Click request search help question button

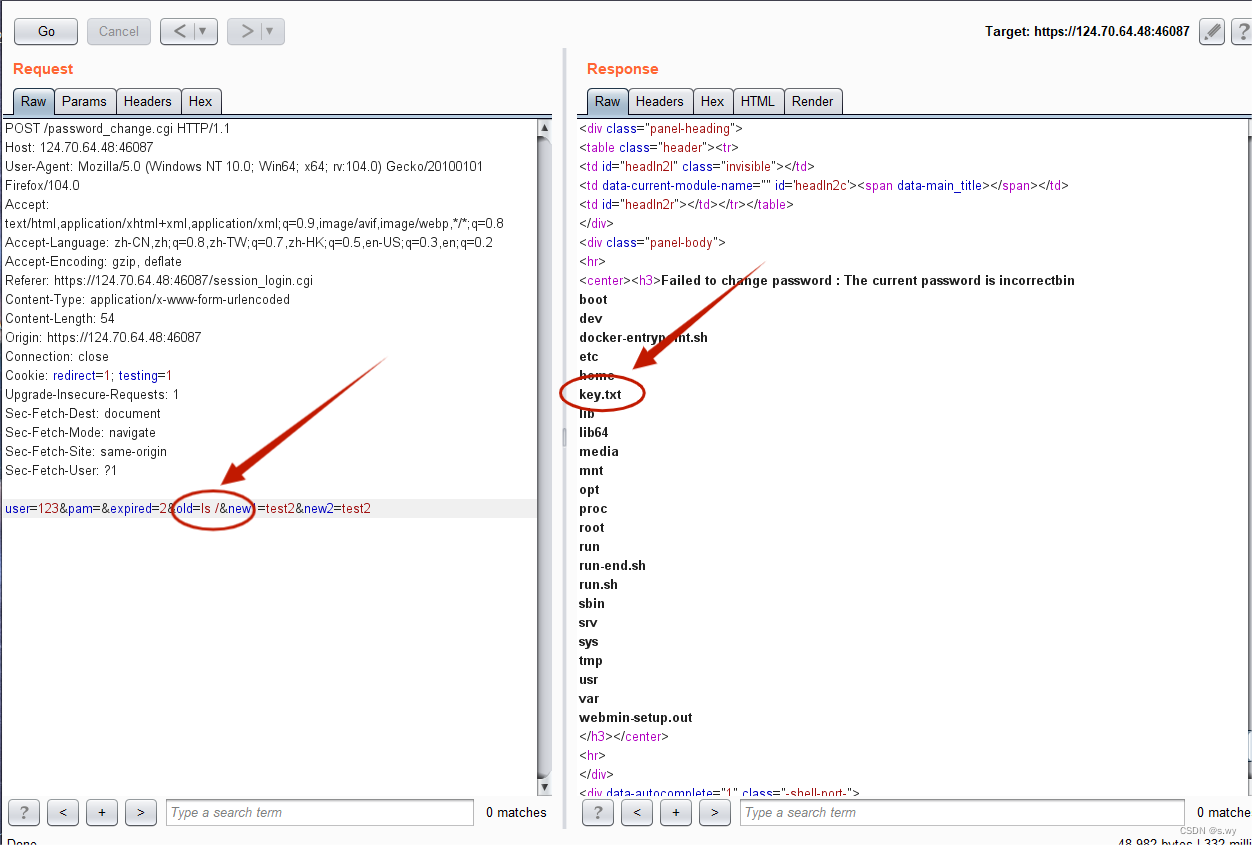23,812
